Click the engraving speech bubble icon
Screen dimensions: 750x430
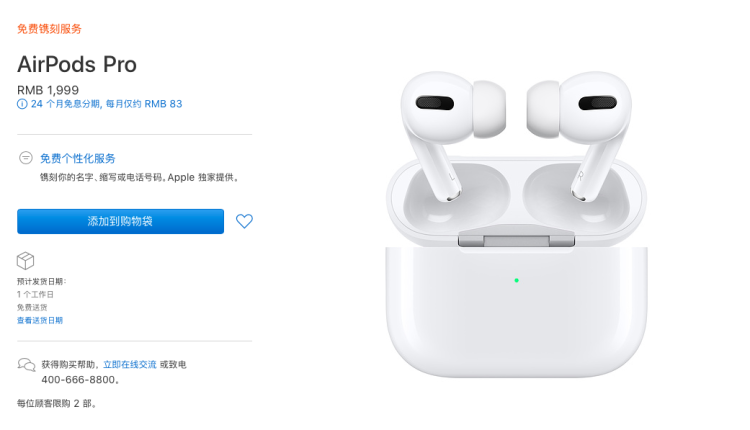25,158
